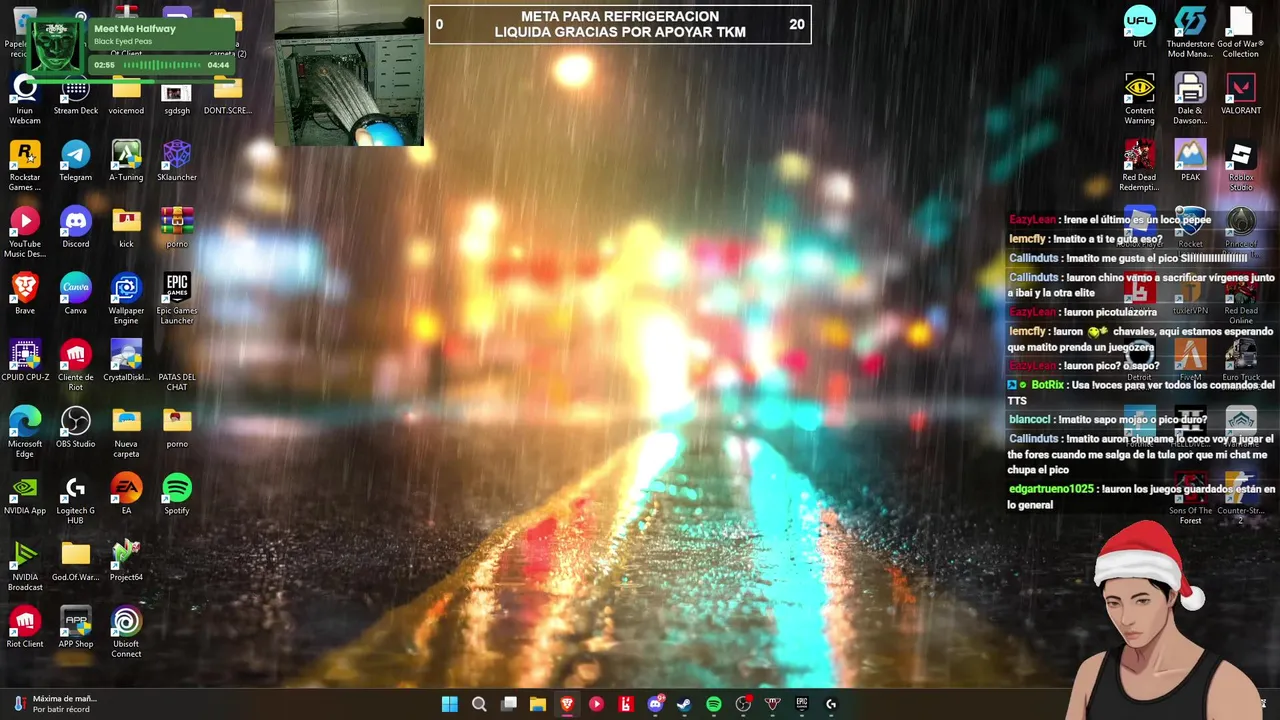Open the sgdsgh image file

(177, 96)
